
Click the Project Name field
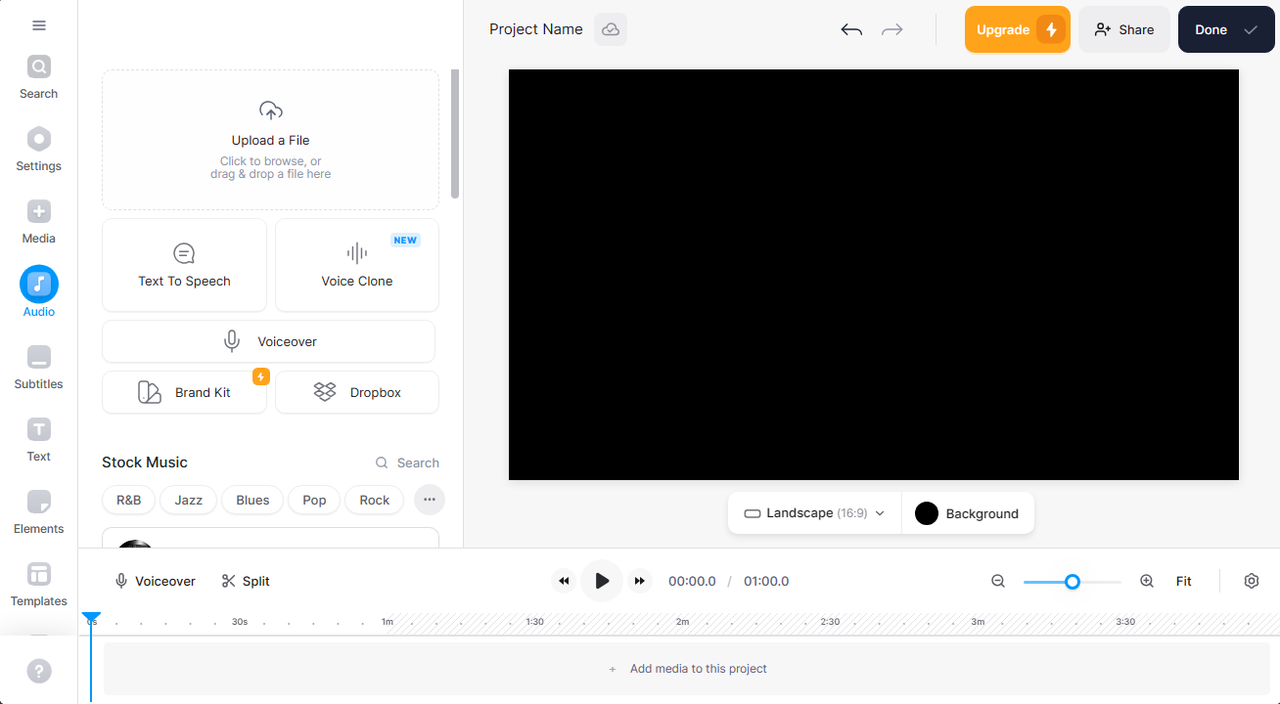pyautogui.click(x=536, y=30)
